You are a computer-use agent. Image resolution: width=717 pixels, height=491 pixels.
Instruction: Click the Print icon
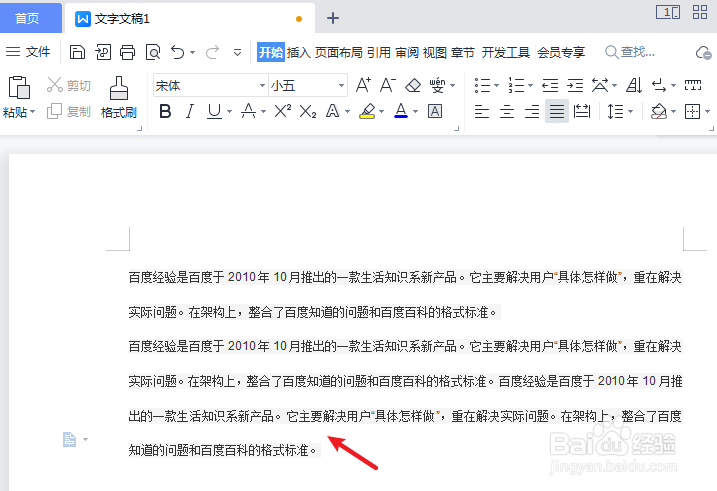[128, 53]
